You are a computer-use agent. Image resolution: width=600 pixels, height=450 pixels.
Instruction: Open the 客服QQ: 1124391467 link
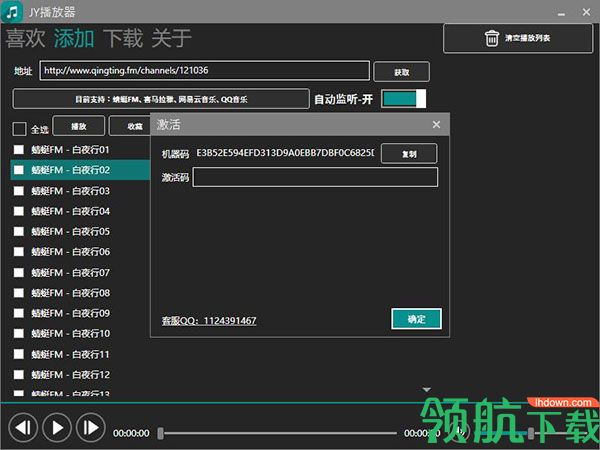(209, 321)
